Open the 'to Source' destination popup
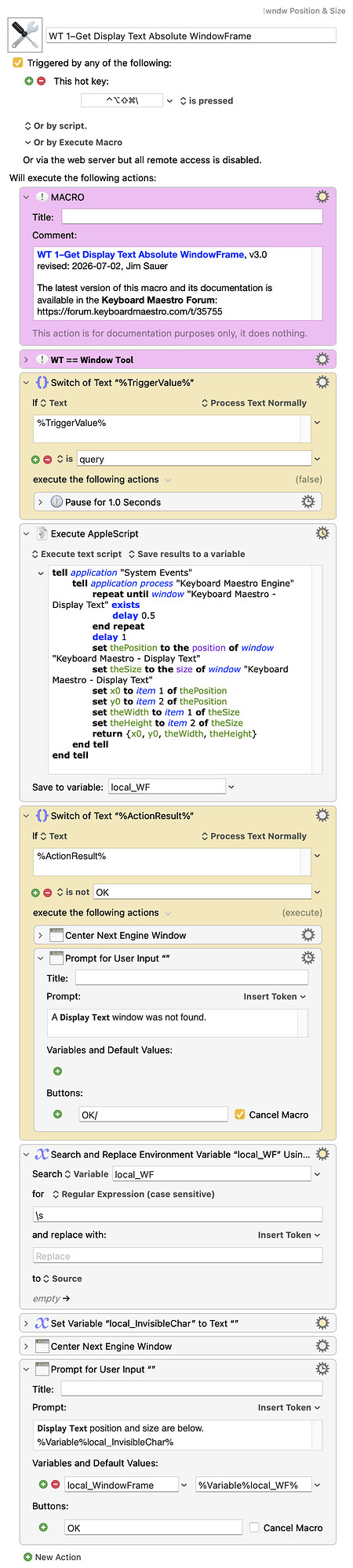Viewport: 353px width, 1568px height. click(x=63, y=1279)
